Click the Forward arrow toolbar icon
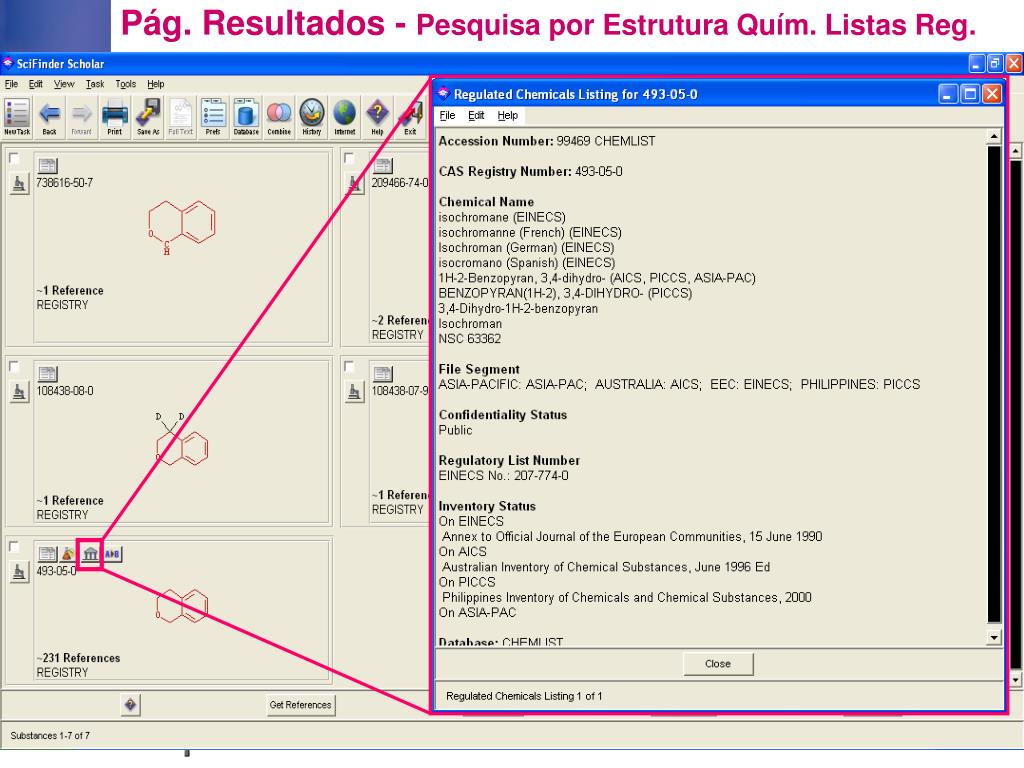This screenshot has height=768, width=1024. (82, 116)
